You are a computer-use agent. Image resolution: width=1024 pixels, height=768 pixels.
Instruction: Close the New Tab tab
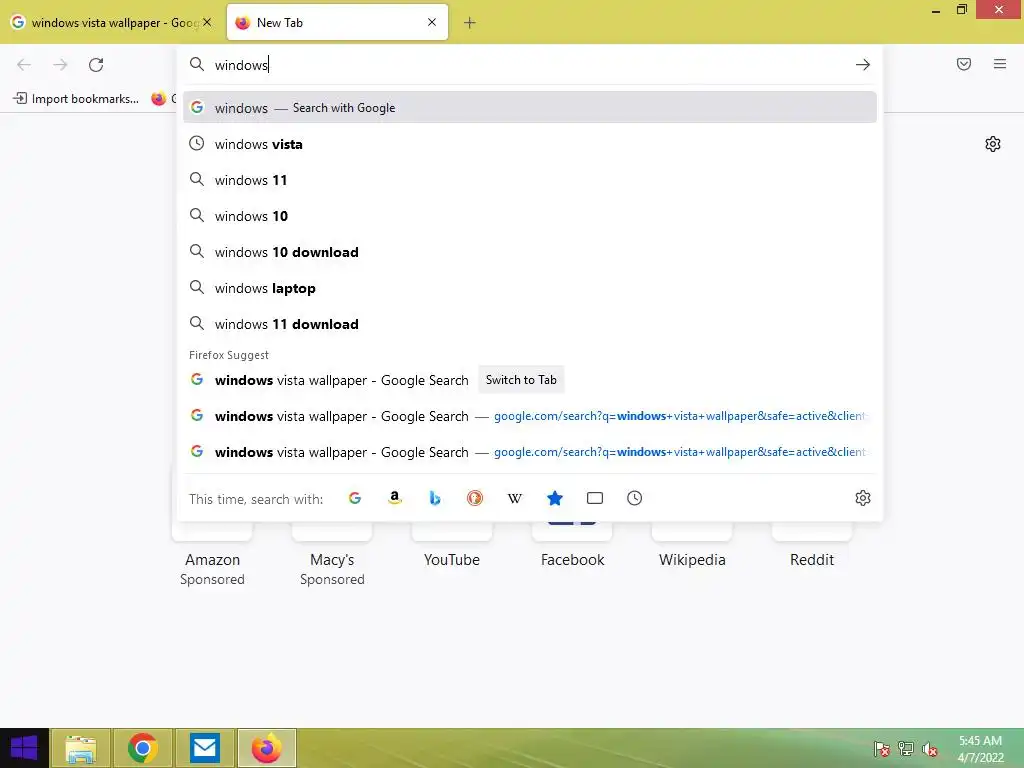click(x=432, y=22)
